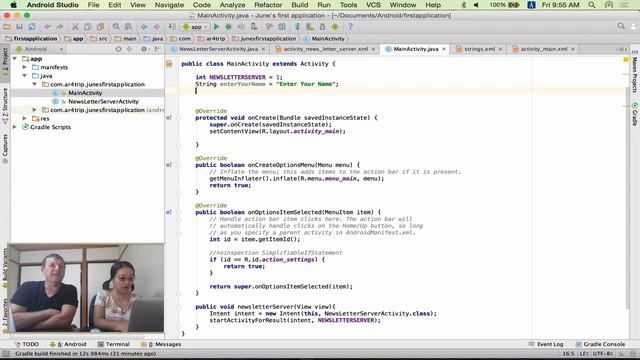Screen dimensions: 640x360
Task: Click the Search Everywhere magnifier icon
Action: [x=621, y=26]
